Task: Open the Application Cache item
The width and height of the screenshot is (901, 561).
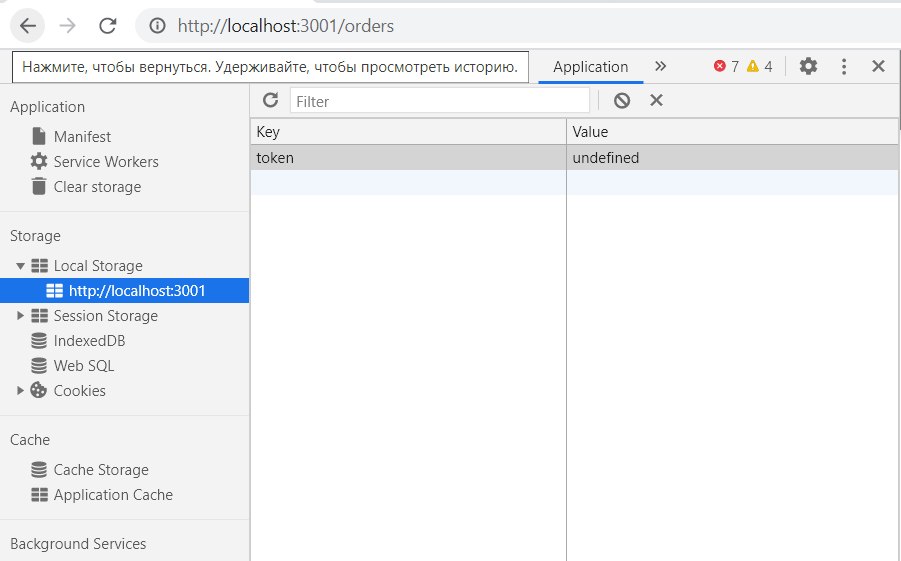Action: tap(113, 495)
